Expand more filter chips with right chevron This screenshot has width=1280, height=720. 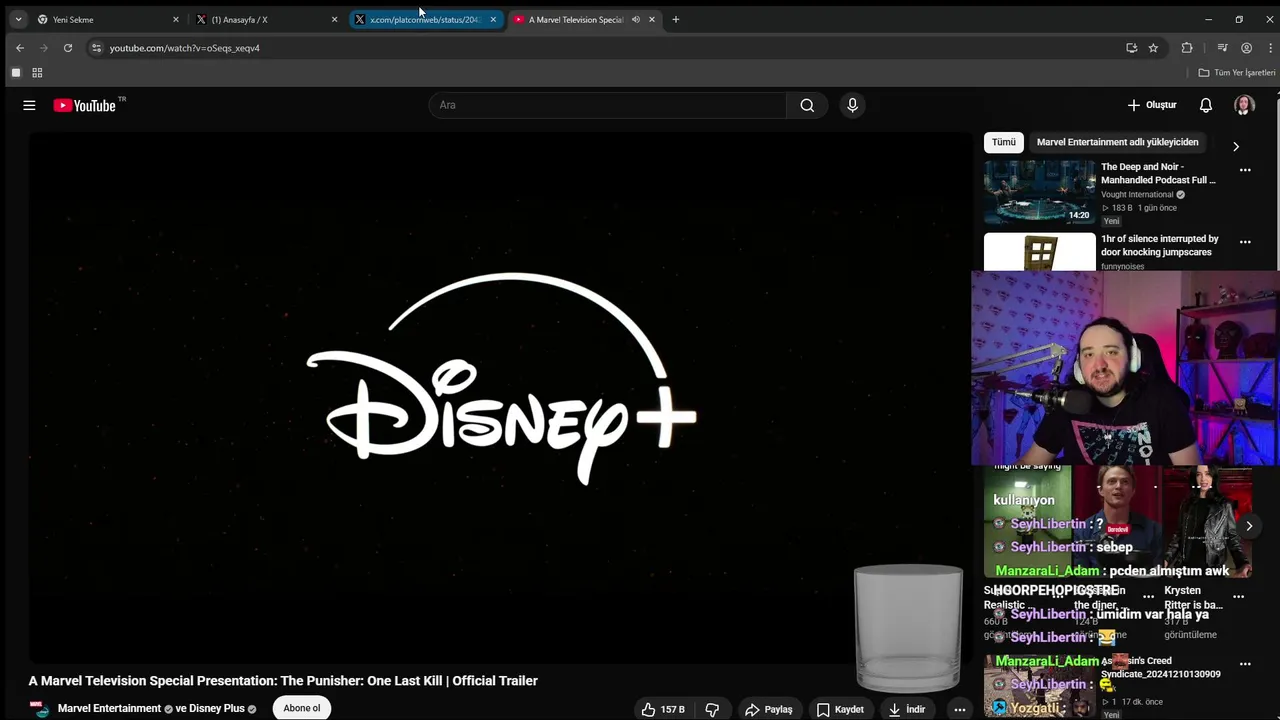point(1235,146)
